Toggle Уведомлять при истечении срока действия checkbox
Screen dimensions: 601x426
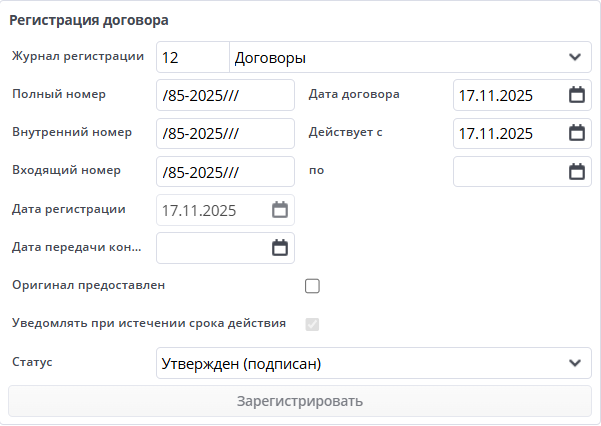coord(312,324)
